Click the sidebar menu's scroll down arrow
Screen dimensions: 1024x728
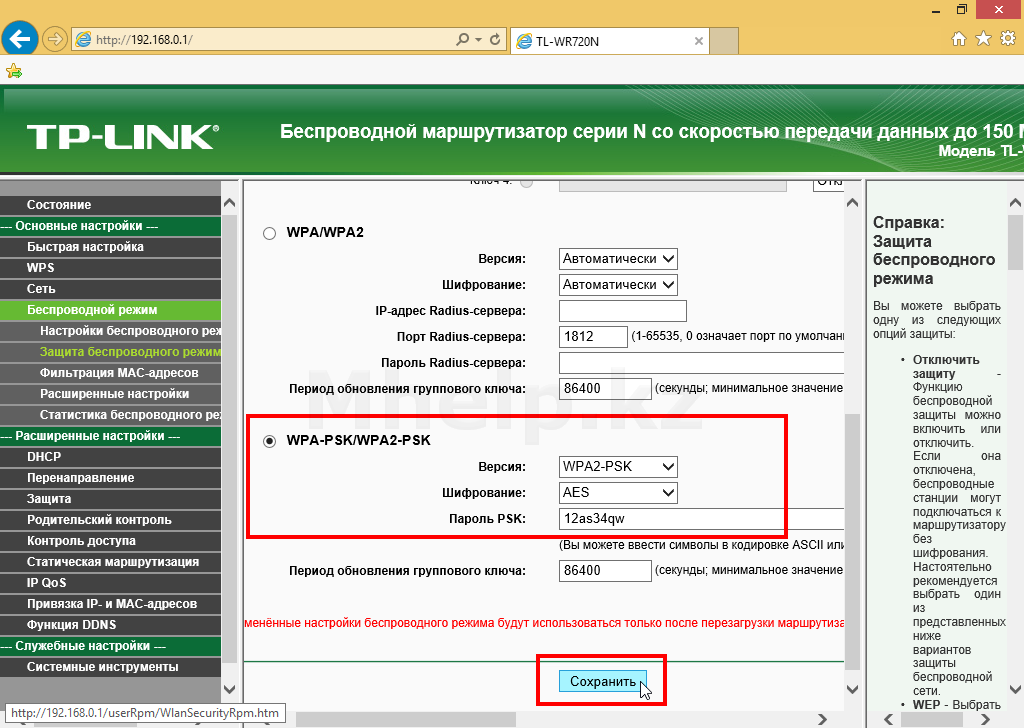pos(229,689)
